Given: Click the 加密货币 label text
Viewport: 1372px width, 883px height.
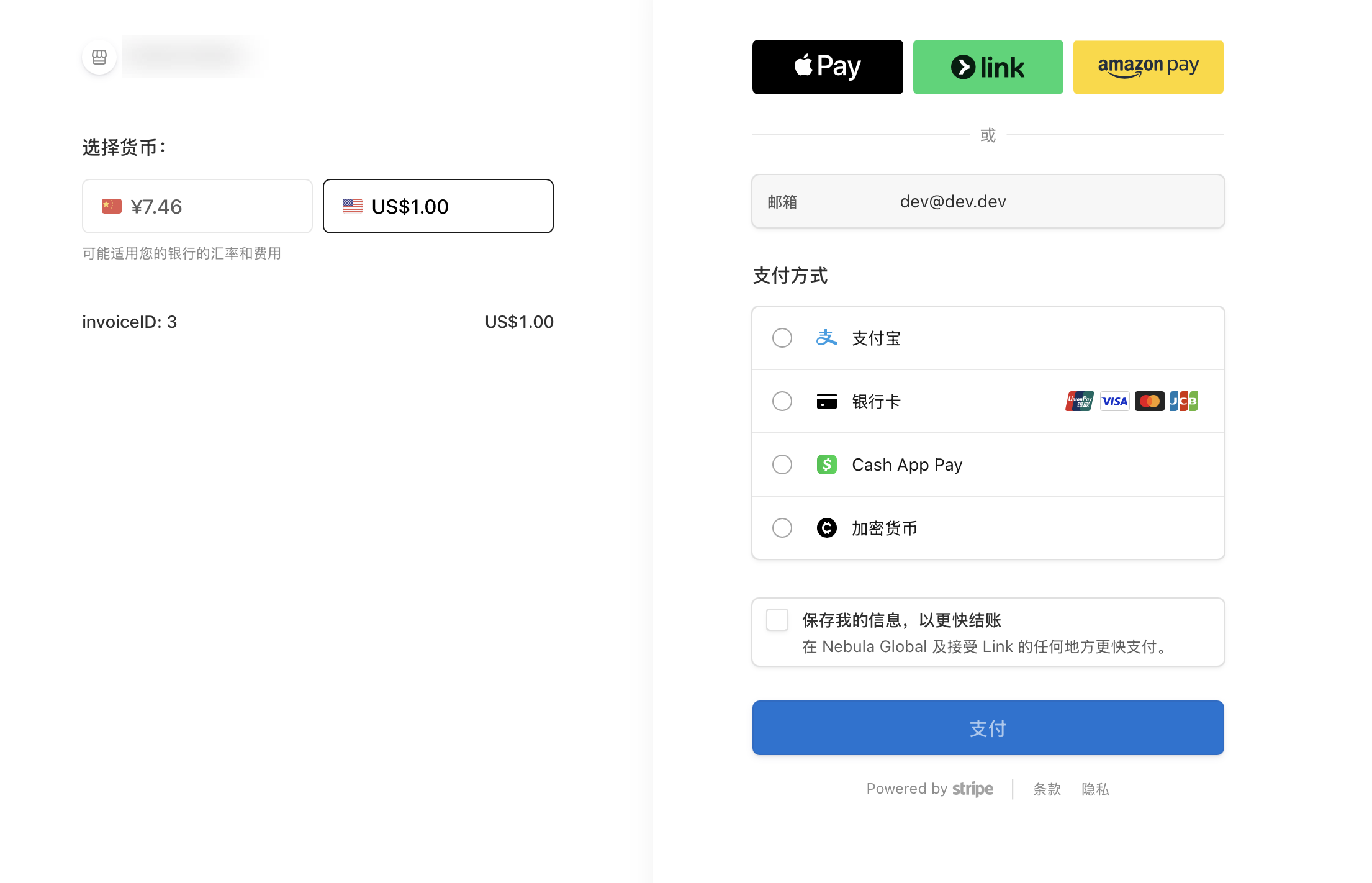Looking at the screenshot, I should click(x=885, y=528).
